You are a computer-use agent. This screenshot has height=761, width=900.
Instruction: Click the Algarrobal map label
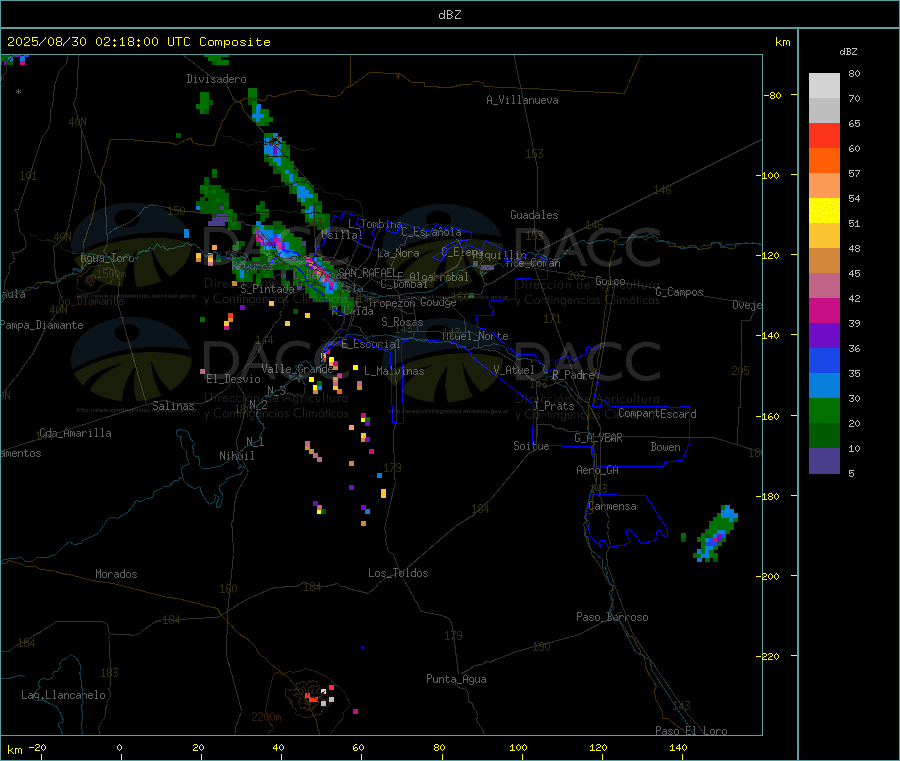point(439,277)
